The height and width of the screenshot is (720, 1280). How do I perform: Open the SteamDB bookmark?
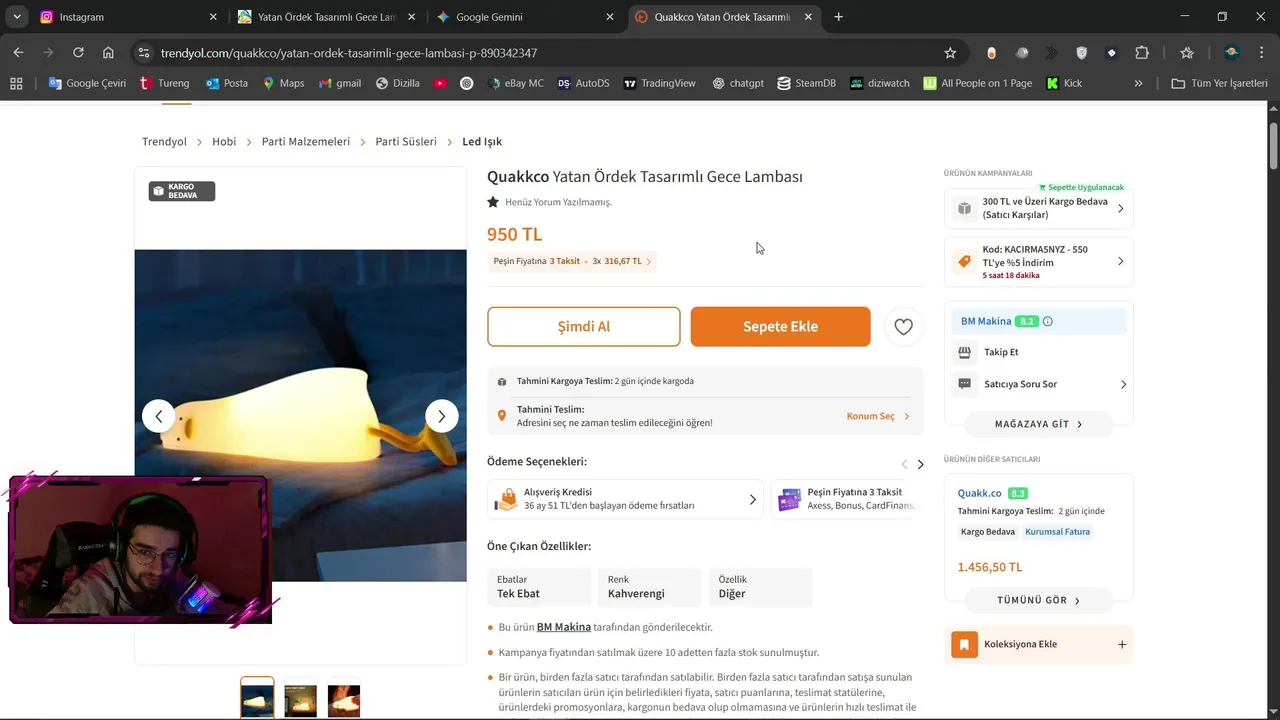point(806,83)
